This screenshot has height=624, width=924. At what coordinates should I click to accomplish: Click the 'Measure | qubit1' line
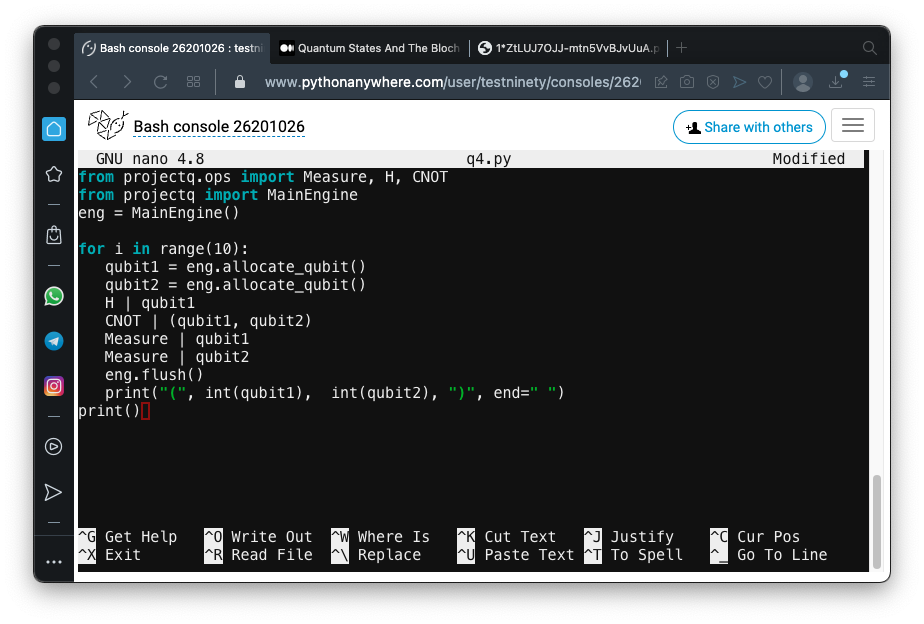pyautogui.click(x=177, y=339)
